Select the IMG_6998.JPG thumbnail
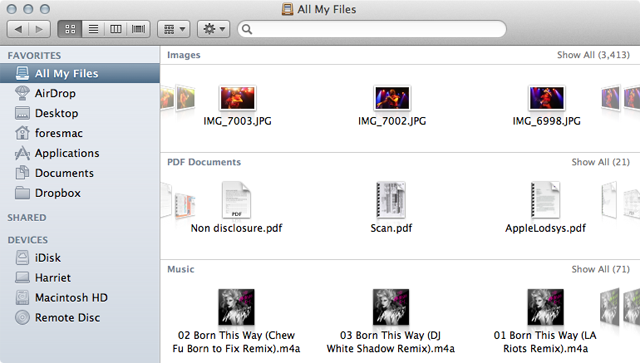The height and width of the screenshot is (363, 640). (x=546, y=98)
